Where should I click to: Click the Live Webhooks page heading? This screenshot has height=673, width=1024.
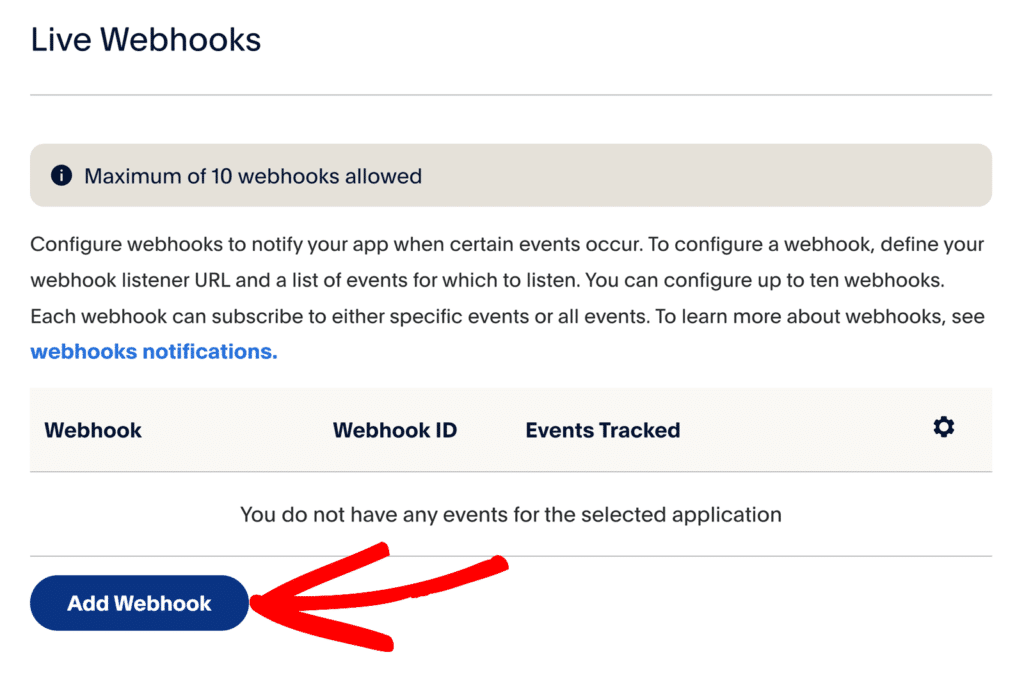click(x=146, y=40)
